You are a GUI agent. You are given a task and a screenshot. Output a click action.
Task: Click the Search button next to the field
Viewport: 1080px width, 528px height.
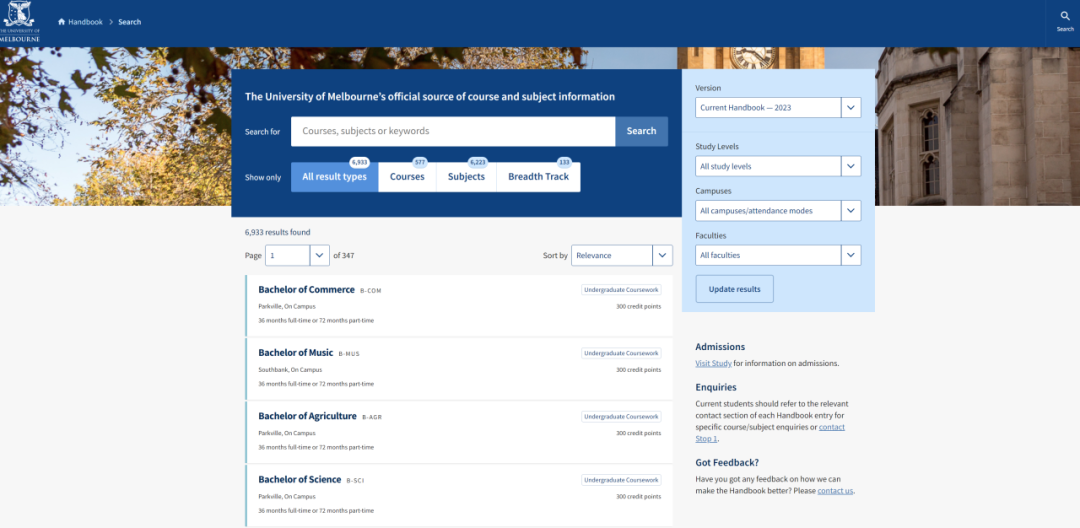[x=641, y=131]
